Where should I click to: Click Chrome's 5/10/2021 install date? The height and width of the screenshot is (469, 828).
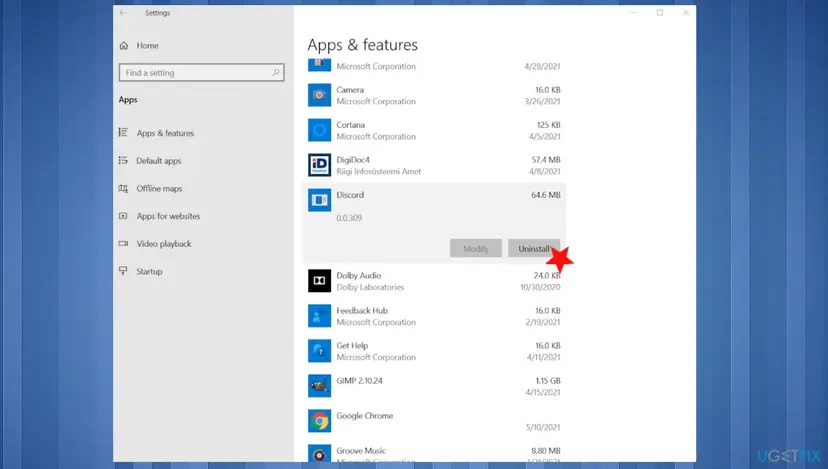(x=543, y=427)
